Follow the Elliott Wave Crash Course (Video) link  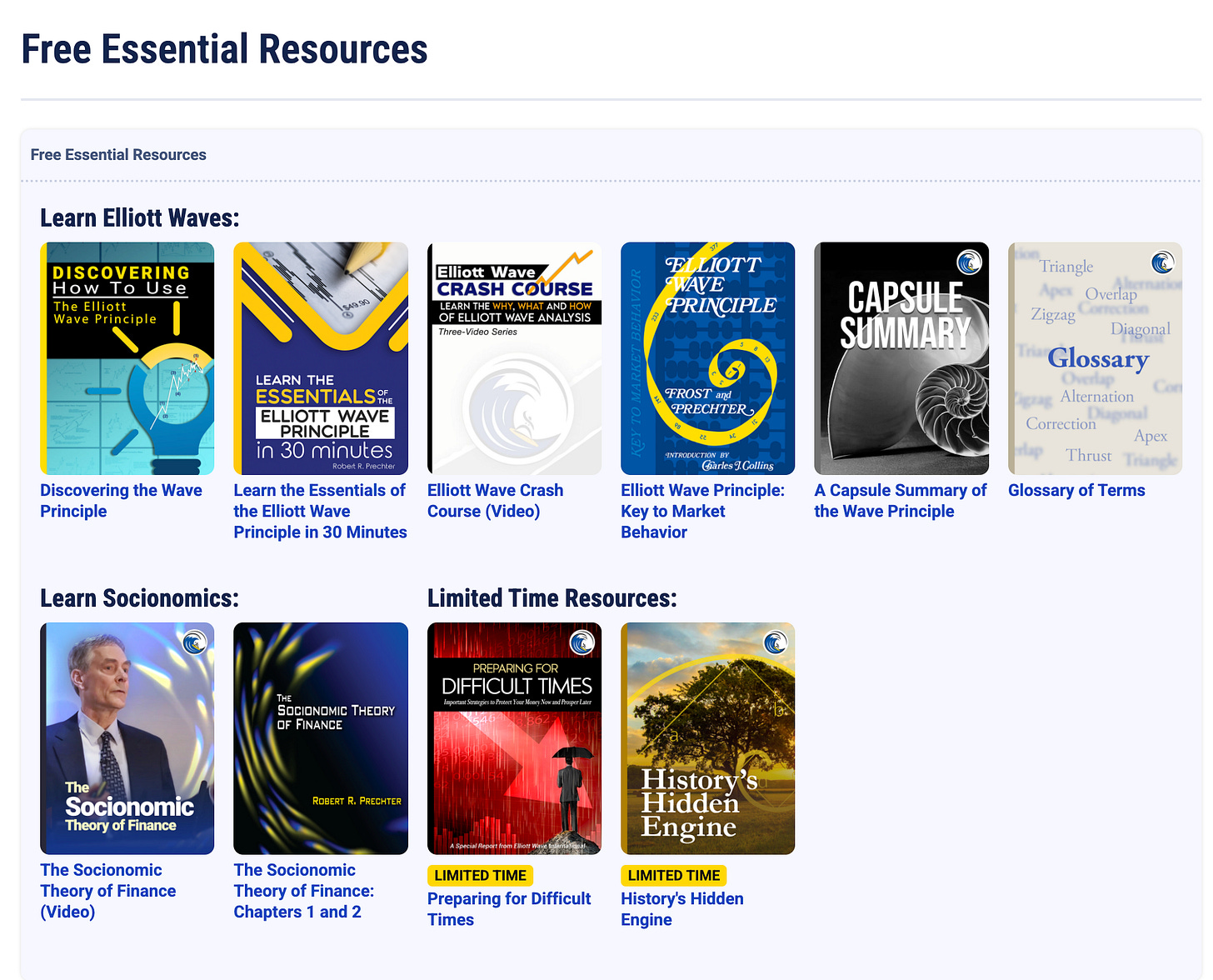(x=496, y=501)
